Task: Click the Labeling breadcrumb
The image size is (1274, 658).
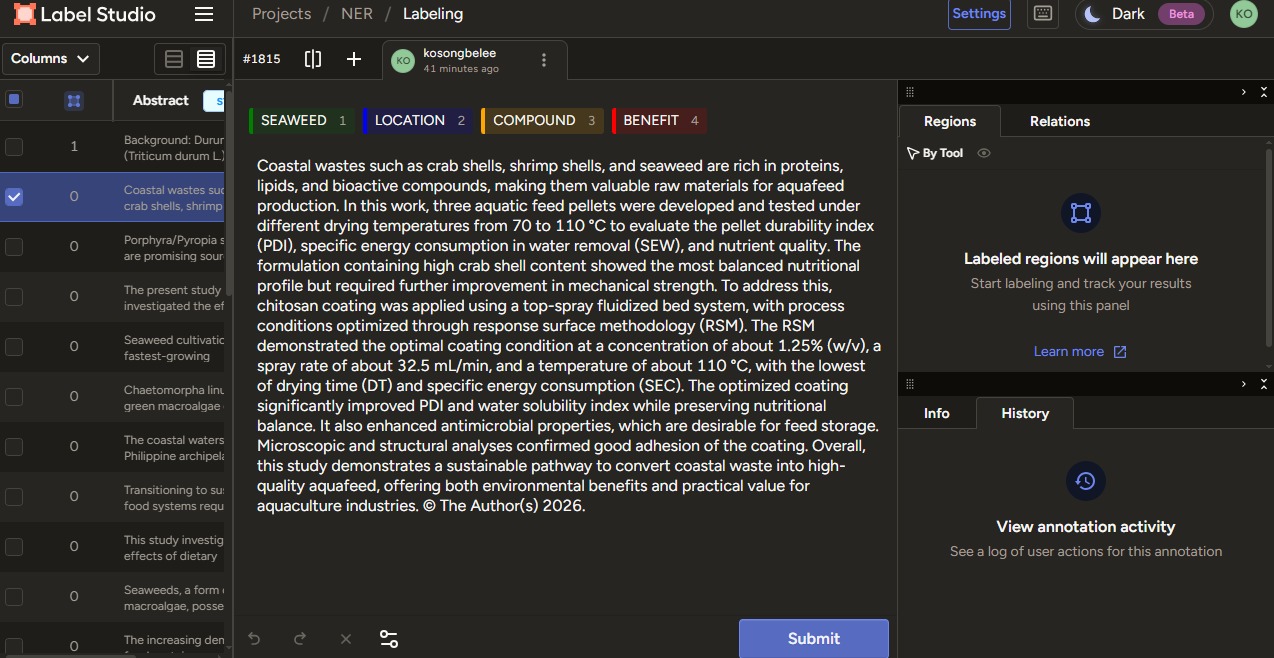Action: point(433,14)
